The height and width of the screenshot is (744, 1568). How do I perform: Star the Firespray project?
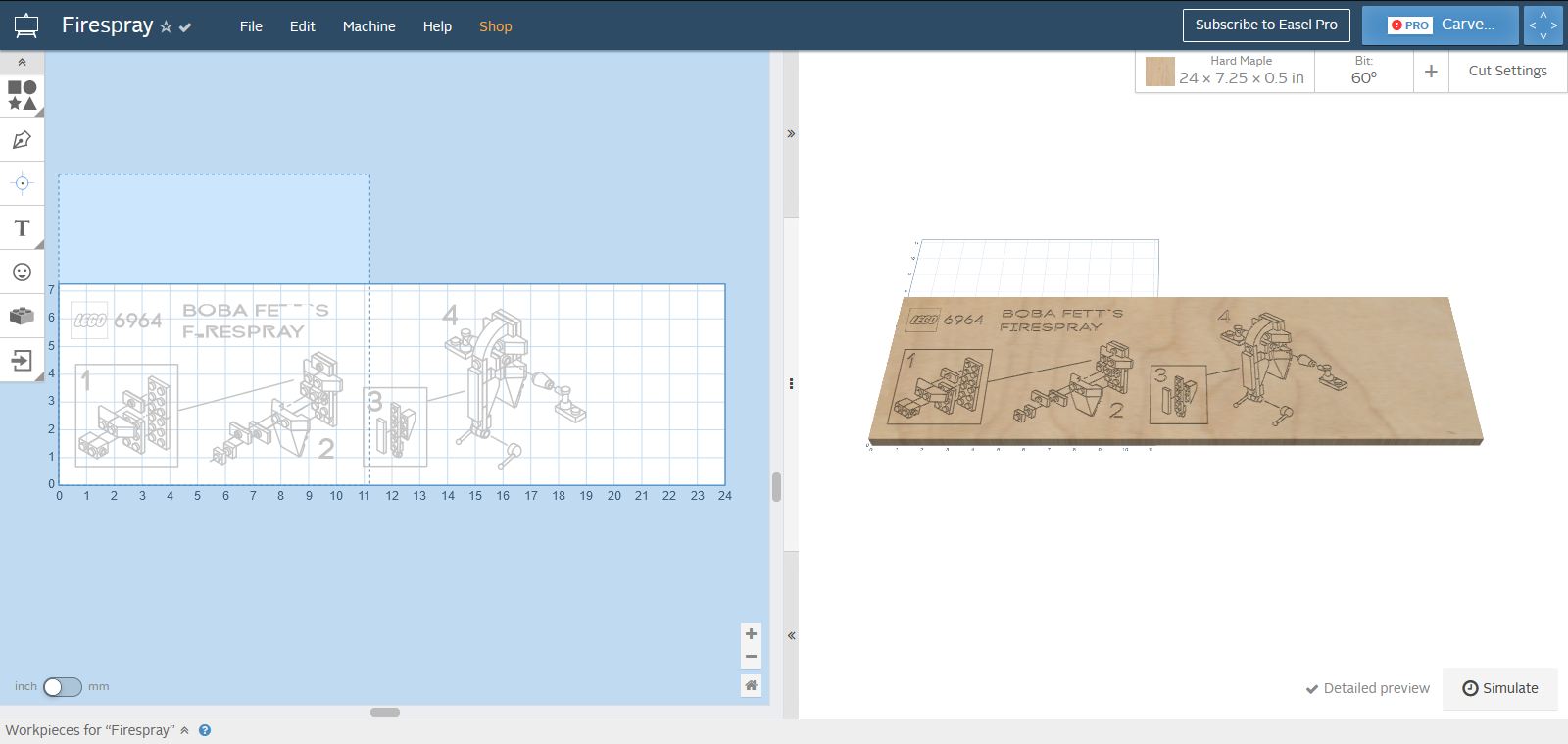(x=166, y=27)
